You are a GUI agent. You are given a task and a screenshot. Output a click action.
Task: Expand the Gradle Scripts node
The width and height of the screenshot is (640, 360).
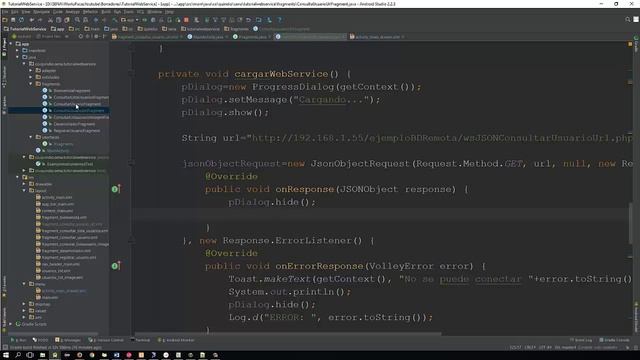click(11, 324)
